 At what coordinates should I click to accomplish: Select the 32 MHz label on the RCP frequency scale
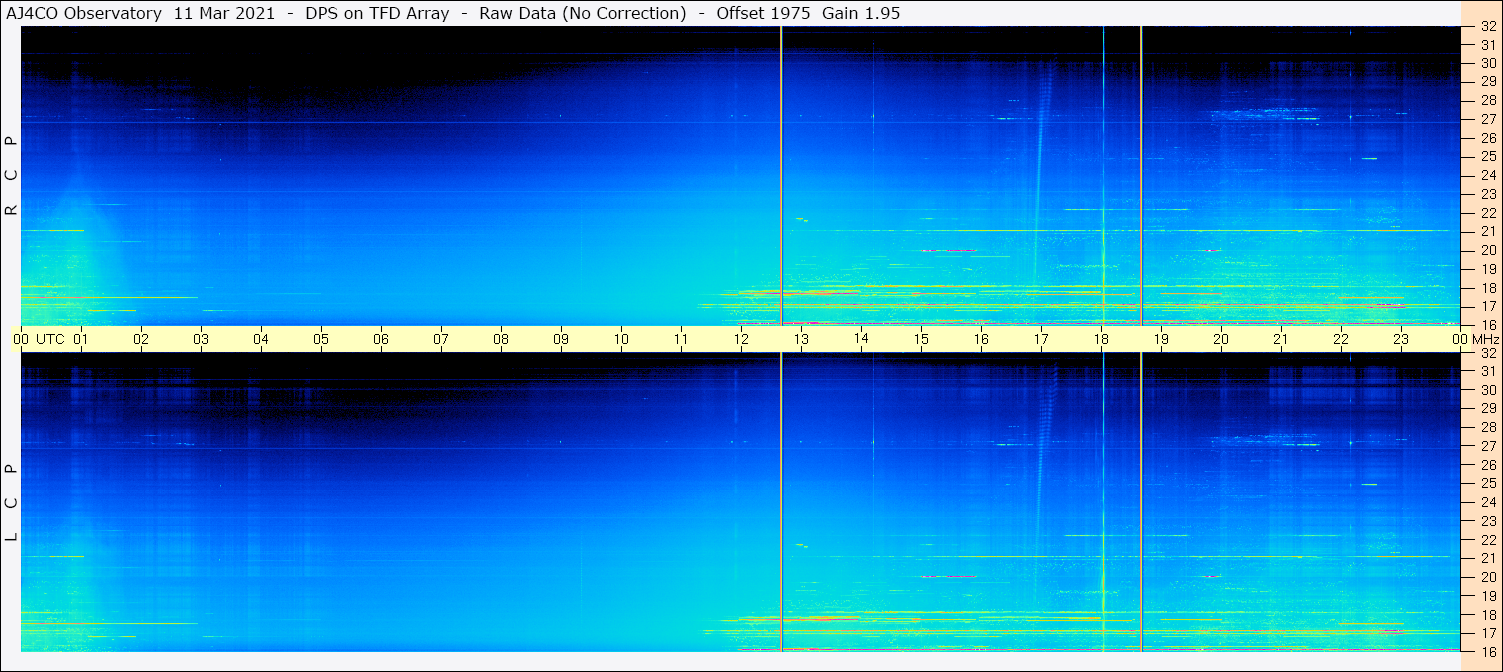click(x=1487, y=27)
